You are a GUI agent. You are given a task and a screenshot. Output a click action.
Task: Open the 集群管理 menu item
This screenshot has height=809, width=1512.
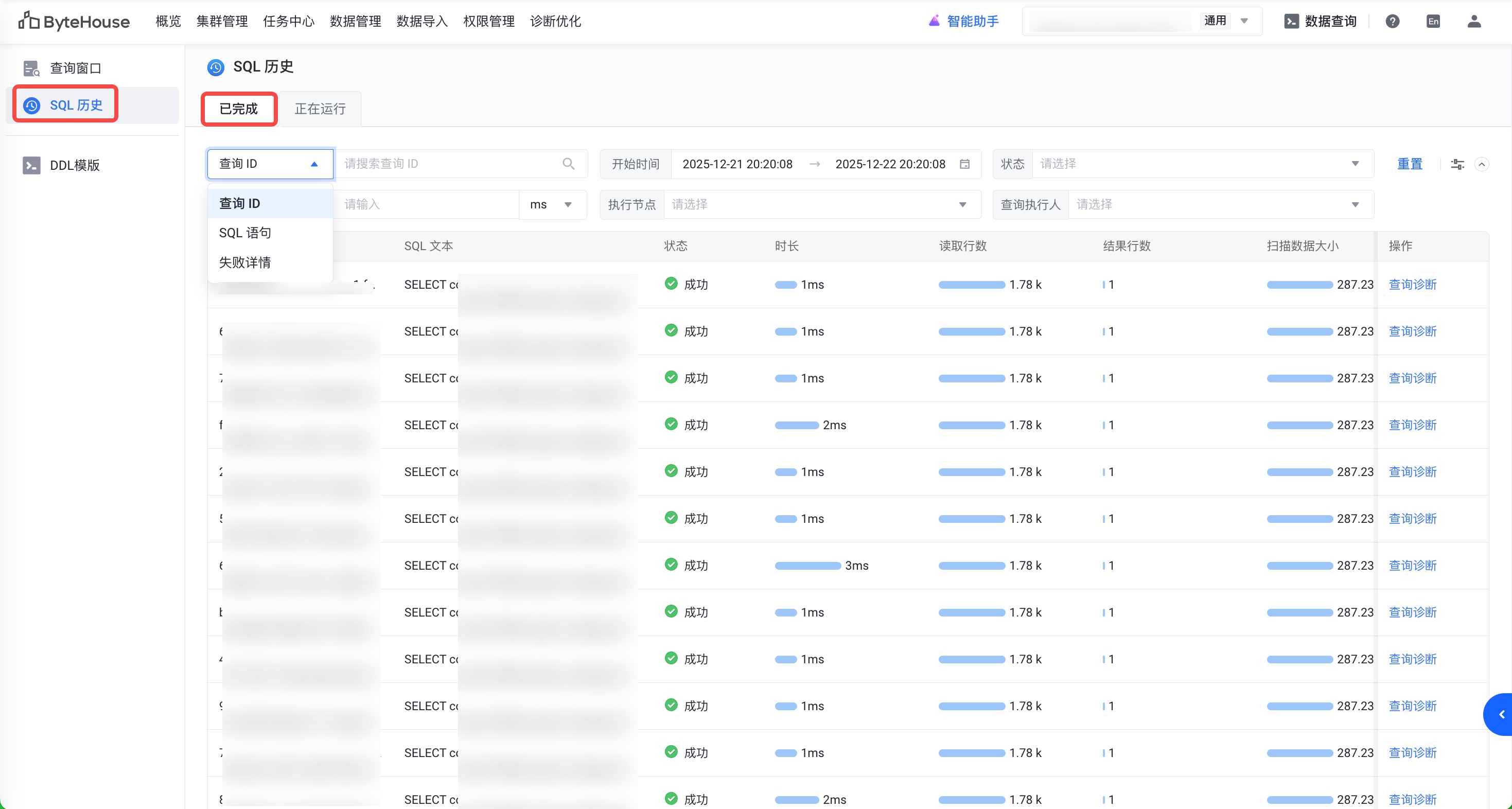click(x=222, y=21)
